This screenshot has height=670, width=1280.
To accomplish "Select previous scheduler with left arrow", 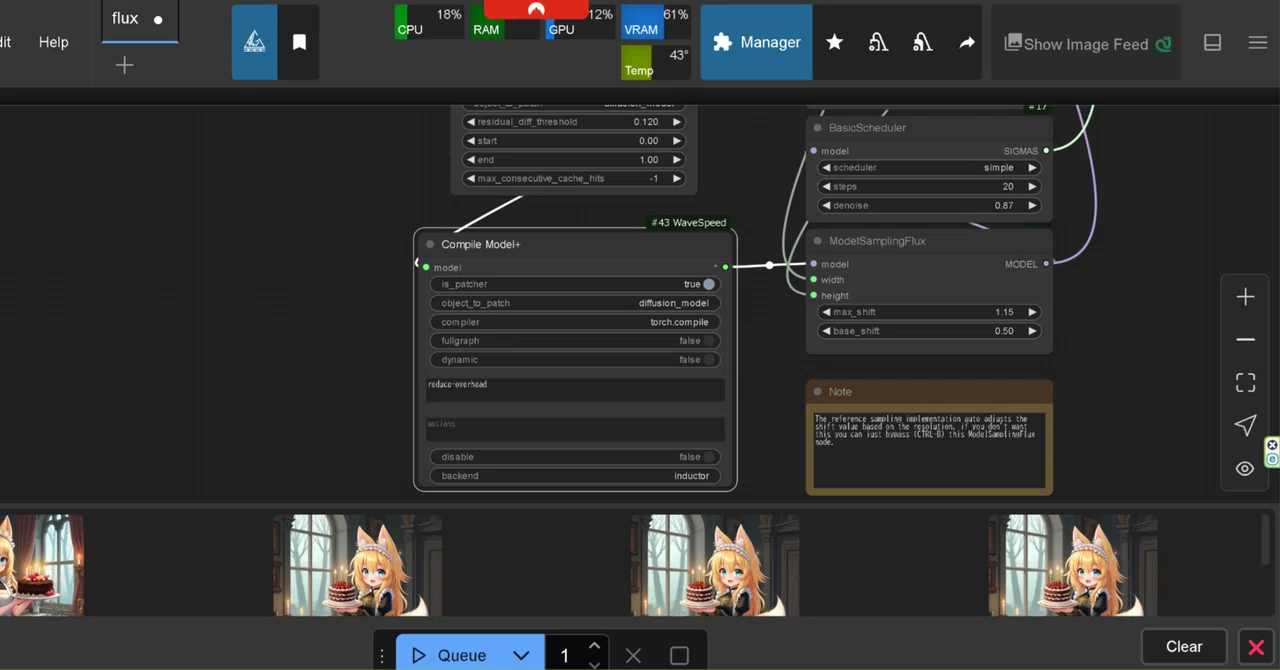I will point(826,168).
